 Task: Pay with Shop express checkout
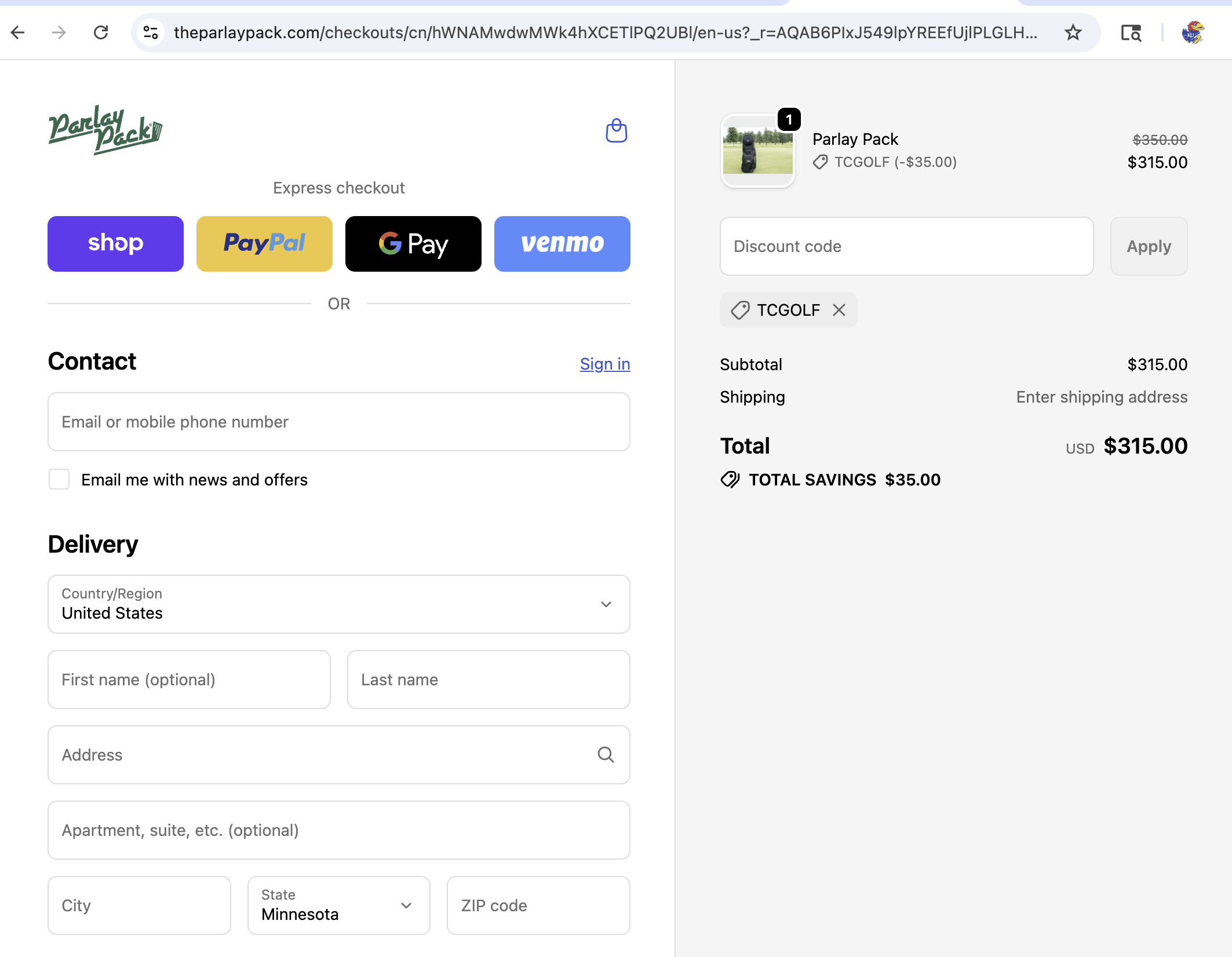pos(115,244)
